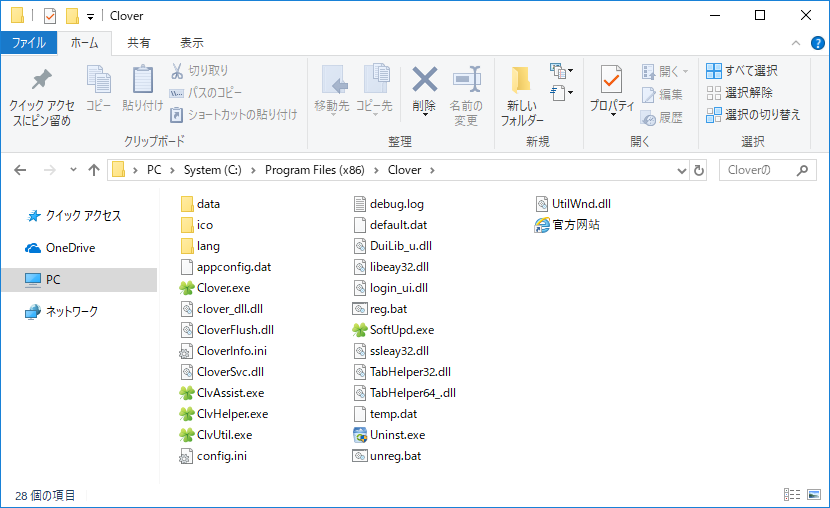Click the new folder icon in ribbon
The image size is (830, 508).
pyautogui.click(x=521, y=80)
